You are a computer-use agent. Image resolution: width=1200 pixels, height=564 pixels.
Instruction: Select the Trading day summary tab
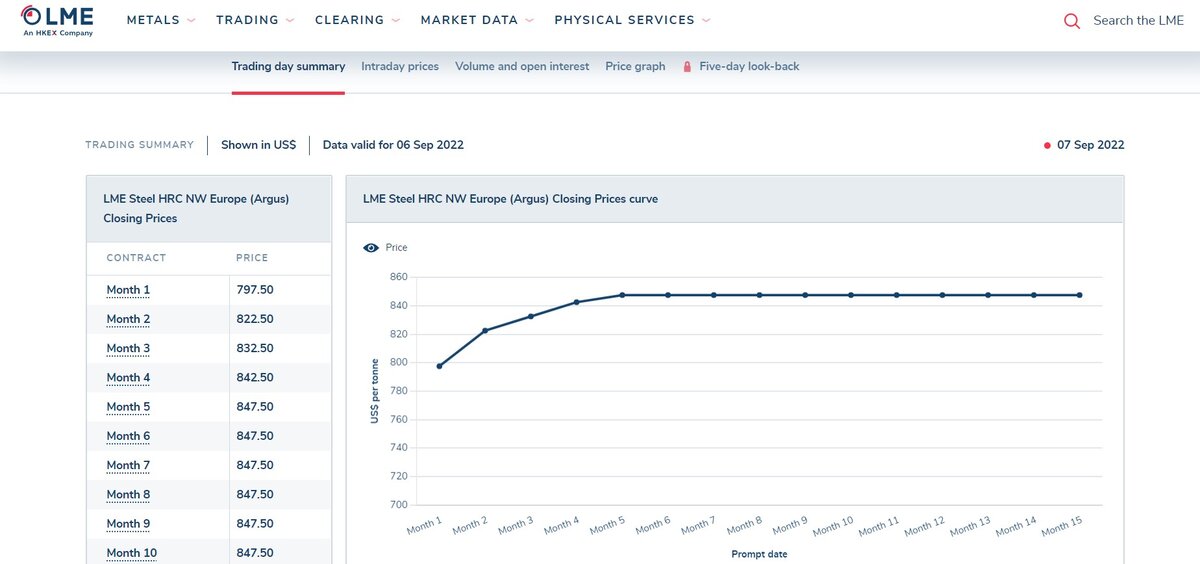pyautogui.click(x=288, y=67)
